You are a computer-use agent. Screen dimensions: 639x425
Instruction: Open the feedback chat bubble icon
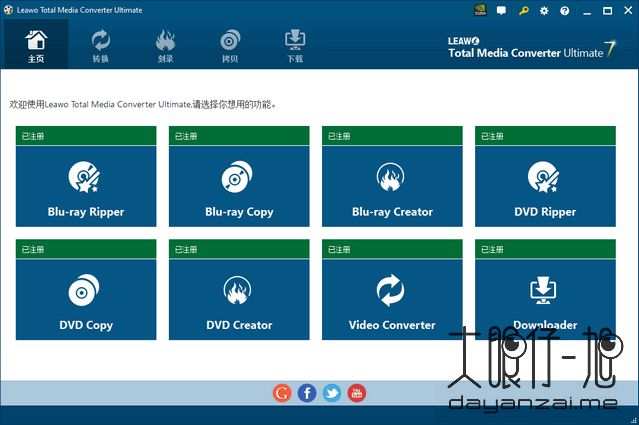pyautogui.click(x=501, y=11)
